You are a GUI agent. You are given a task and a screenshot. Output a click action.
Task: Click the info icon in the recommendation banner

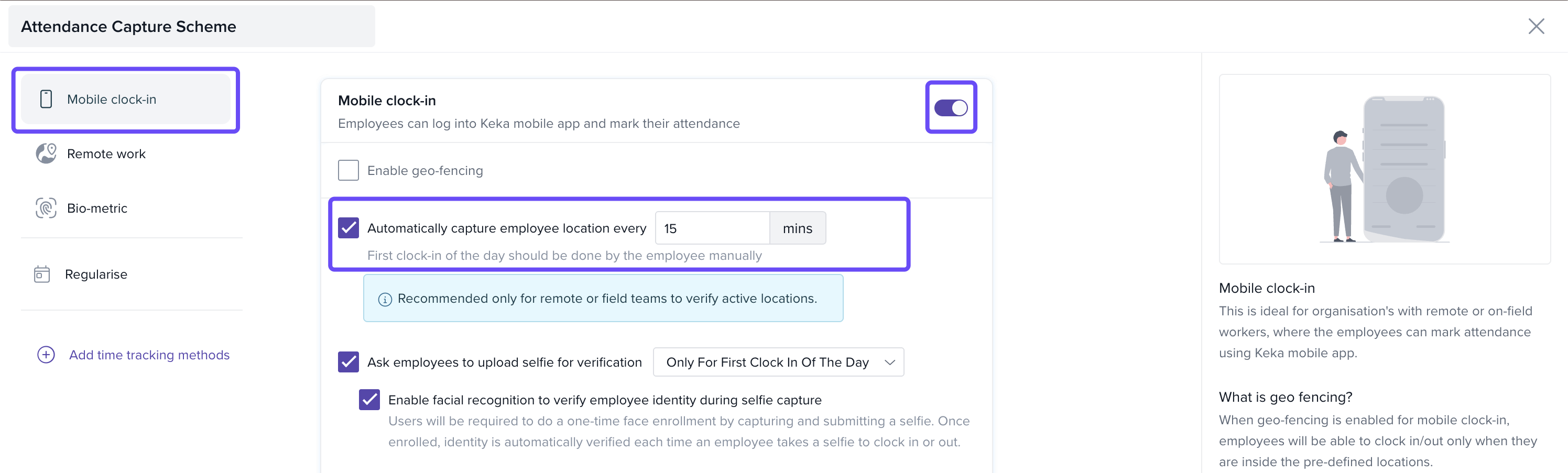click(385, 299)
